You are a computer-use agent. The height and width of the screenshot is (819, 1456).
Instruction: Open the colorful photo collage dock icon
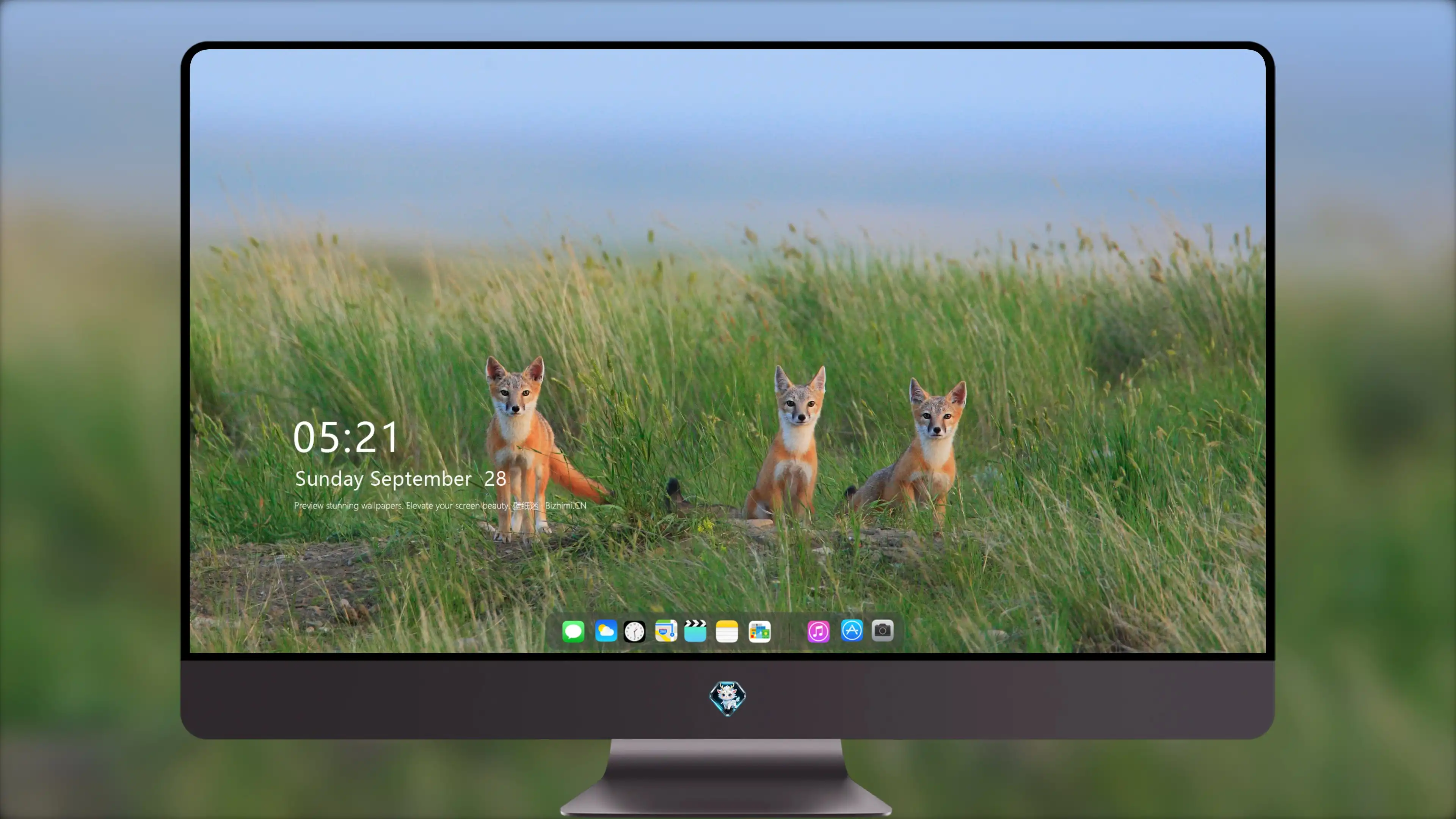(759, 631)
